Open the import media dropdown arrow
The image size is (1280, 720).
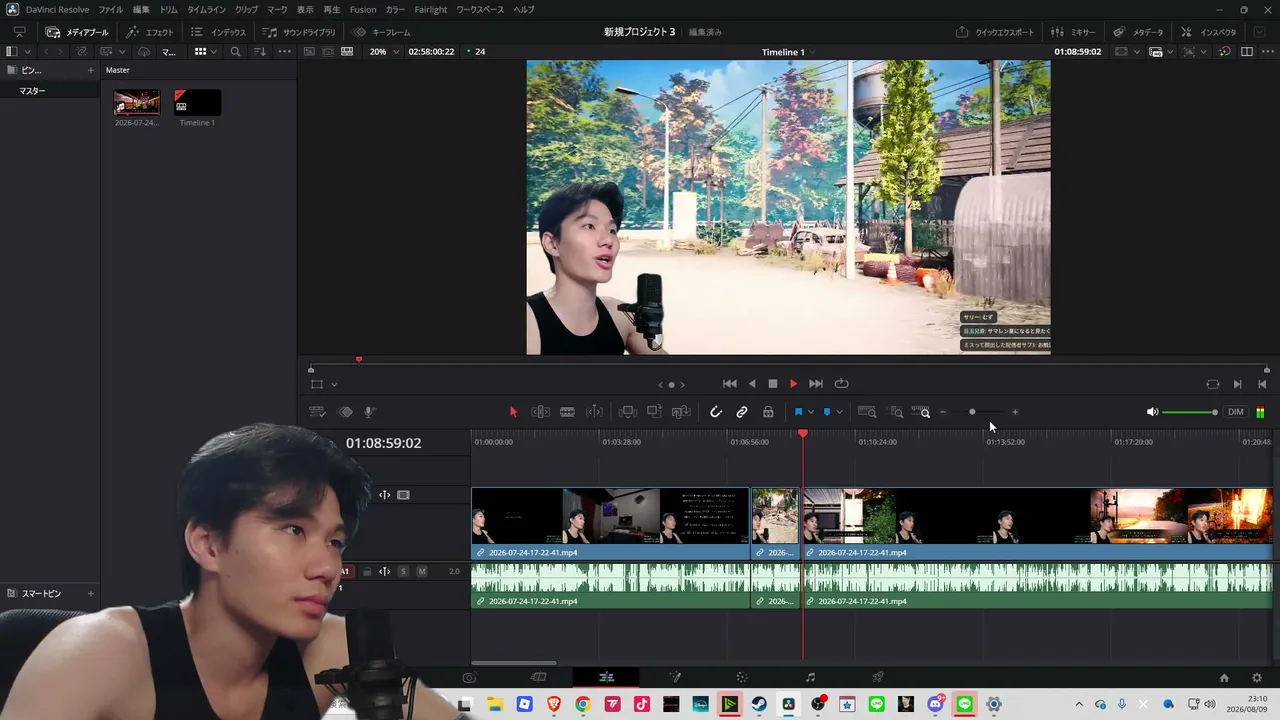(x=122, y=52)
